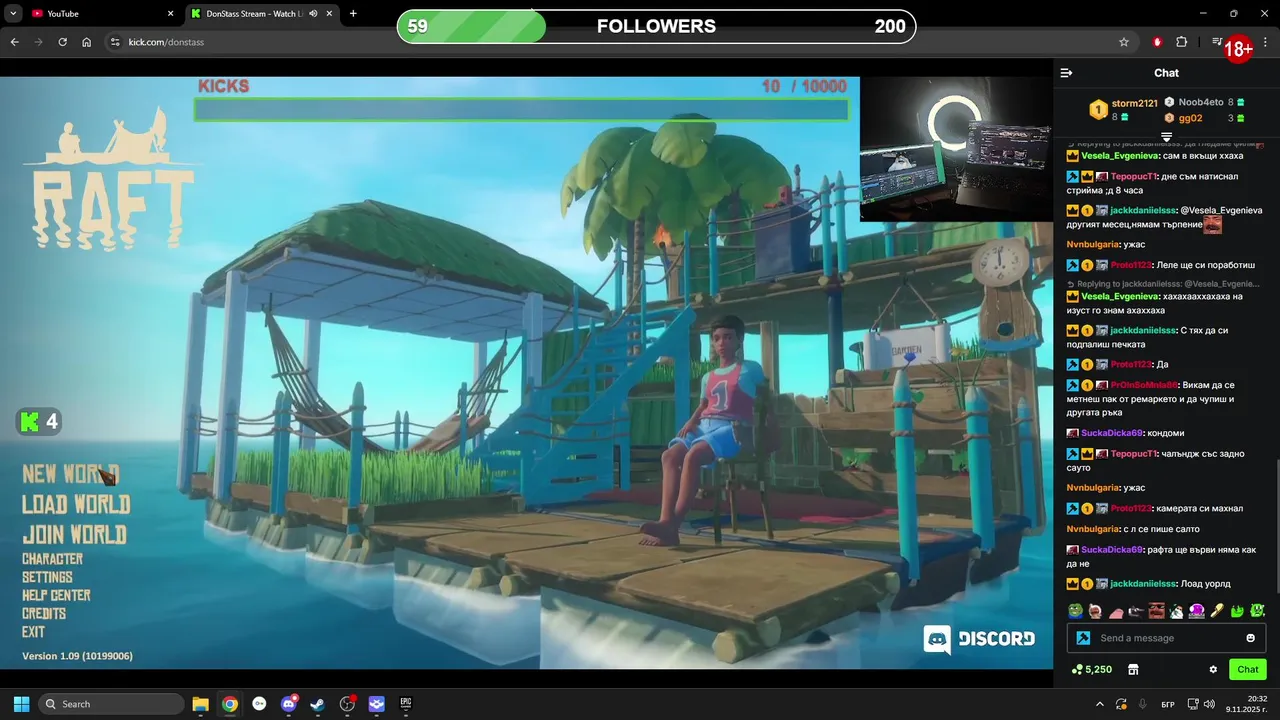Click the FOLLOWERS goal progress bar
The width and height of the screenshot is (1280, 720).
tap(656, 26)
